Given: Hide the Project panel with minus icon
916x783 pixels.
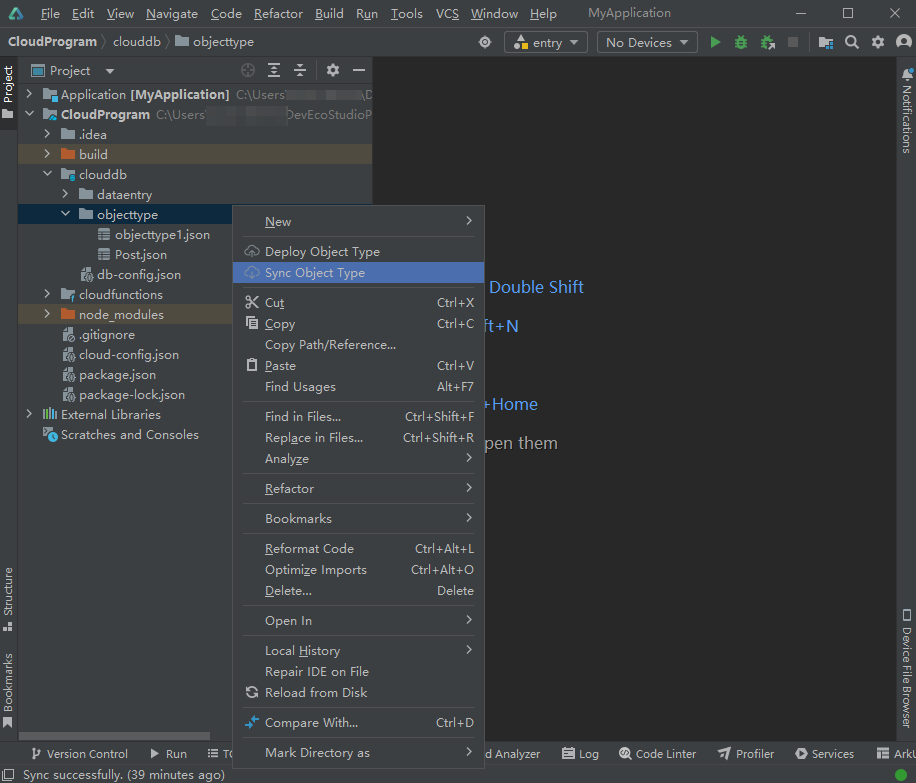Looking at the screenshot, I should click(359, 71).
